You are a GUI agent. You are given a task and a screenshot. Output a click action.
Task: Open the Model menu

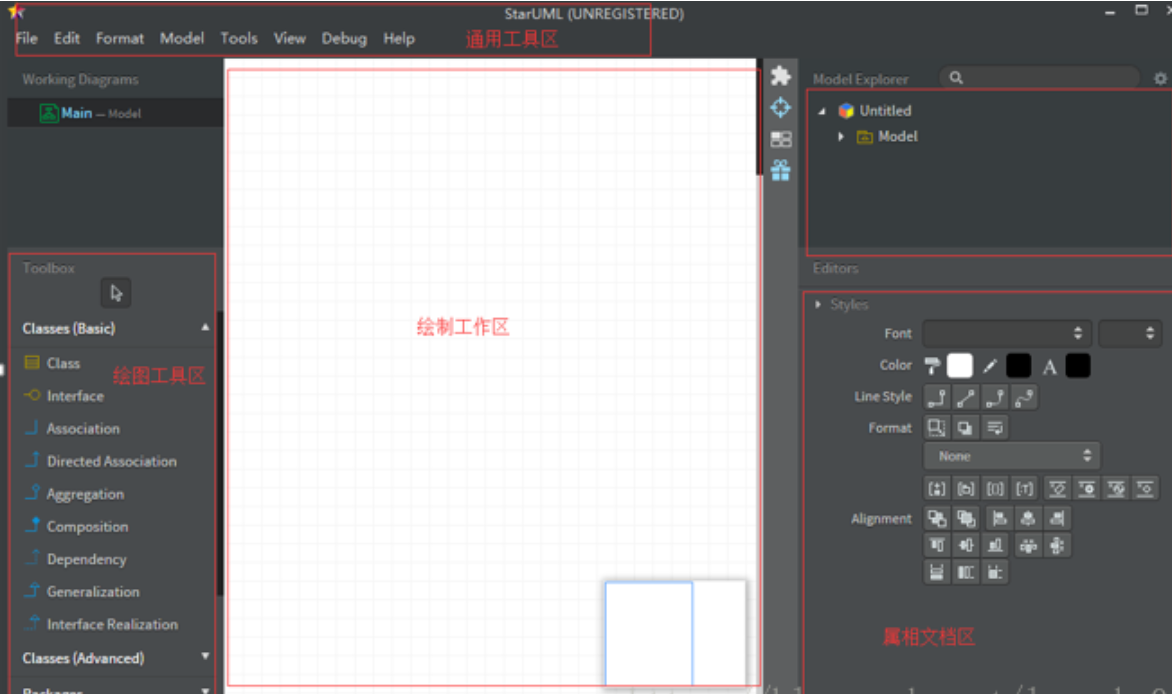182,38
